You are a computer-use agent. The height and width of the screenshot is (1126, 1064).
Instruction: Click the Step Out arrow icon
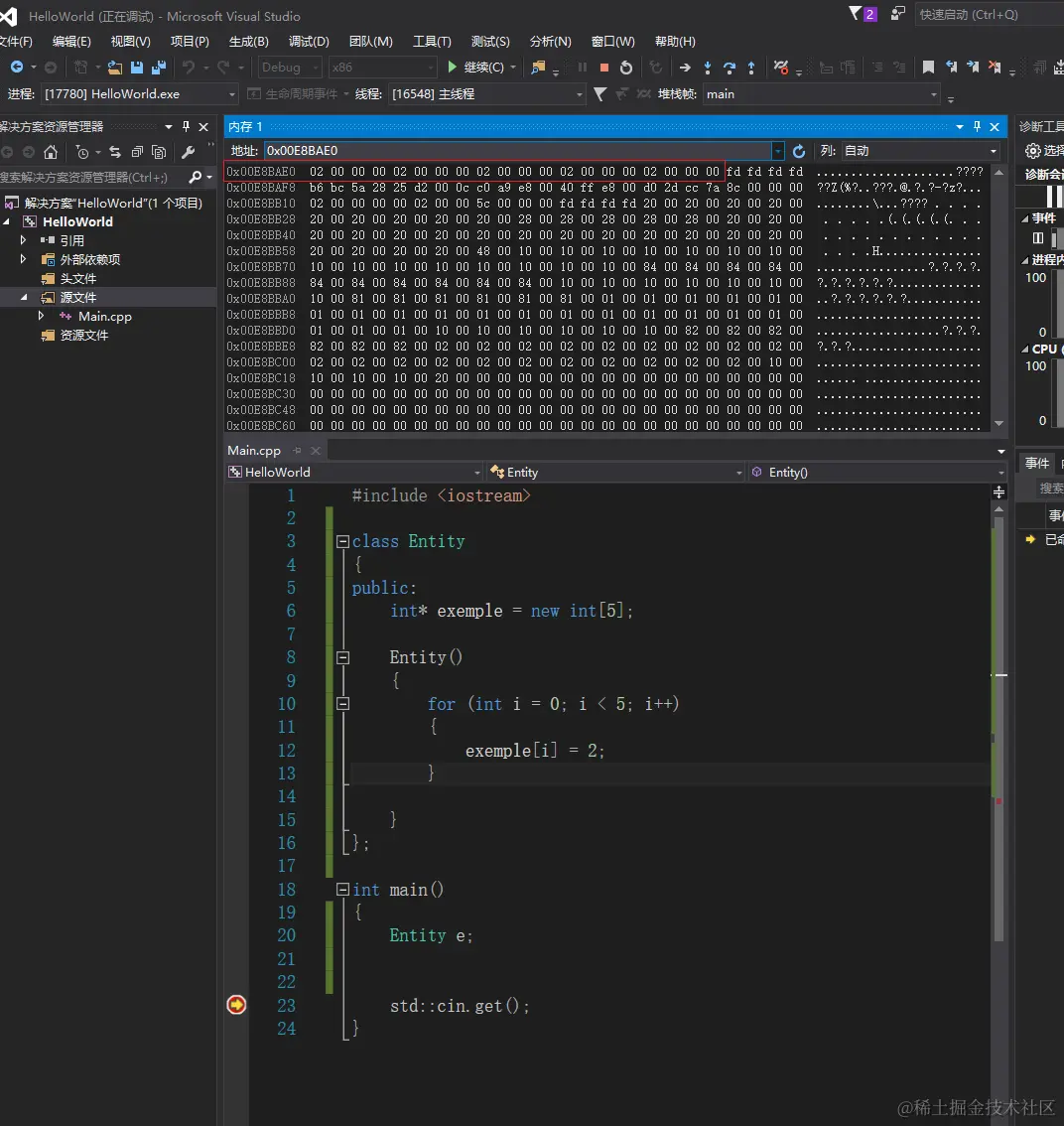pyautogui.click(x=751, y=68)
